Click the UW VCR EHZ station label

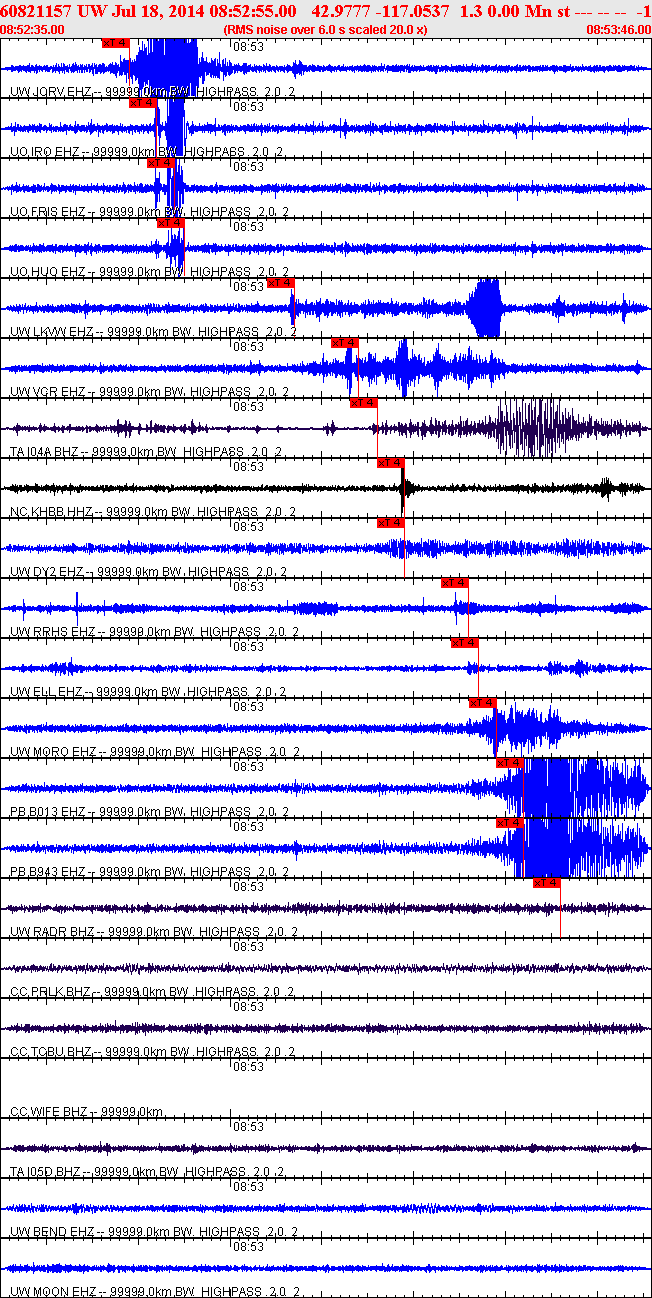point(150,391)
